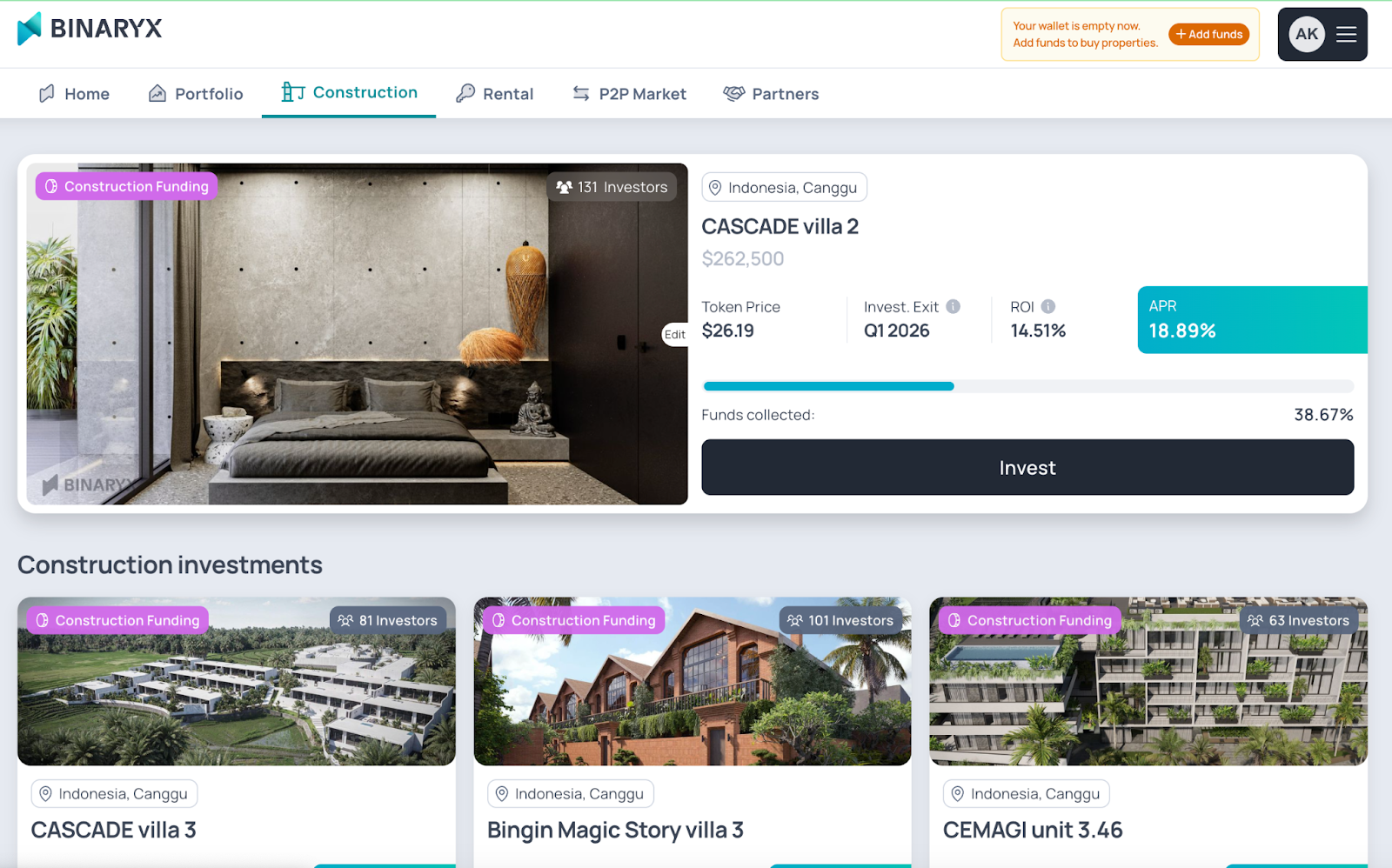Open the hamburger menu icon
This screenshot has height=868, width=1392.
1346,34
